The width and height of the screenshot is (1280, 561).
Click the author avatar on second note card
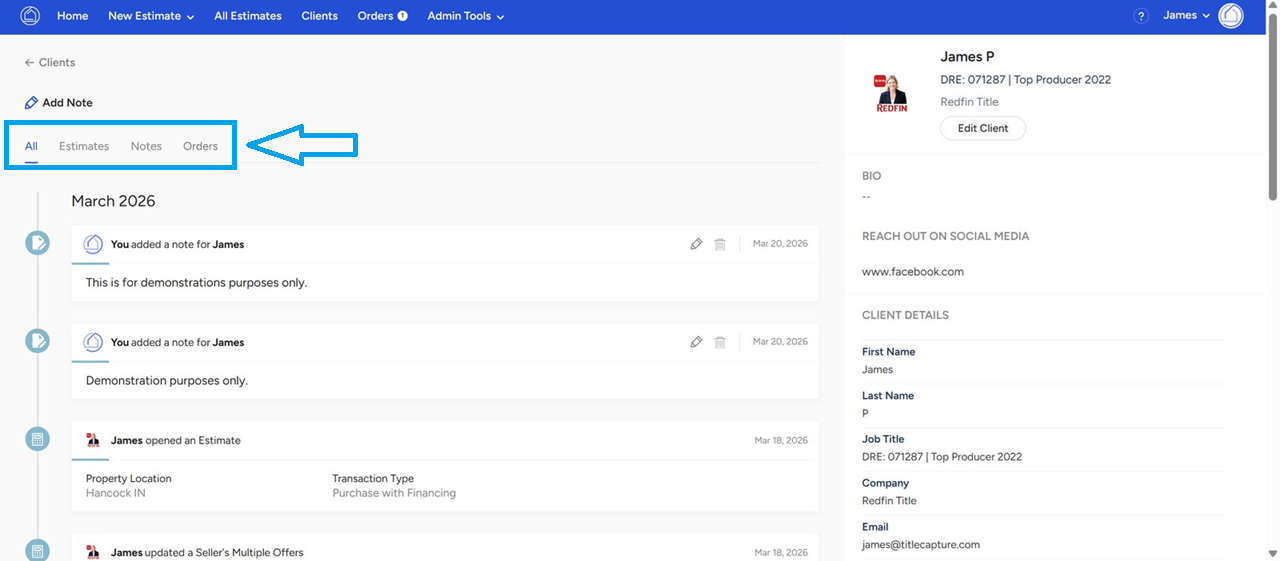pos(93,342)
